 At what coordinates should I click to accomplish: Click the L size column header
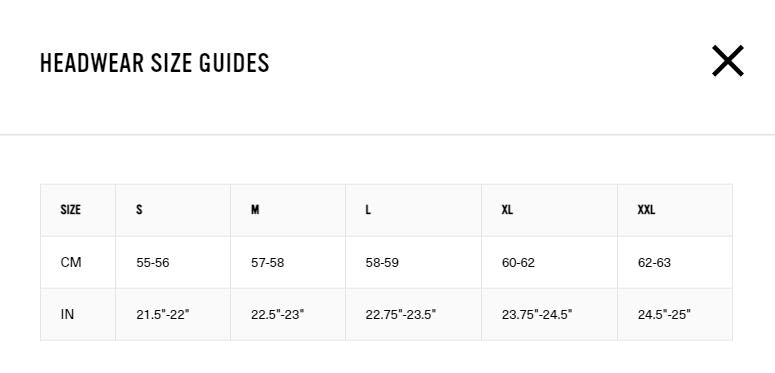click(x=413, y=210)
